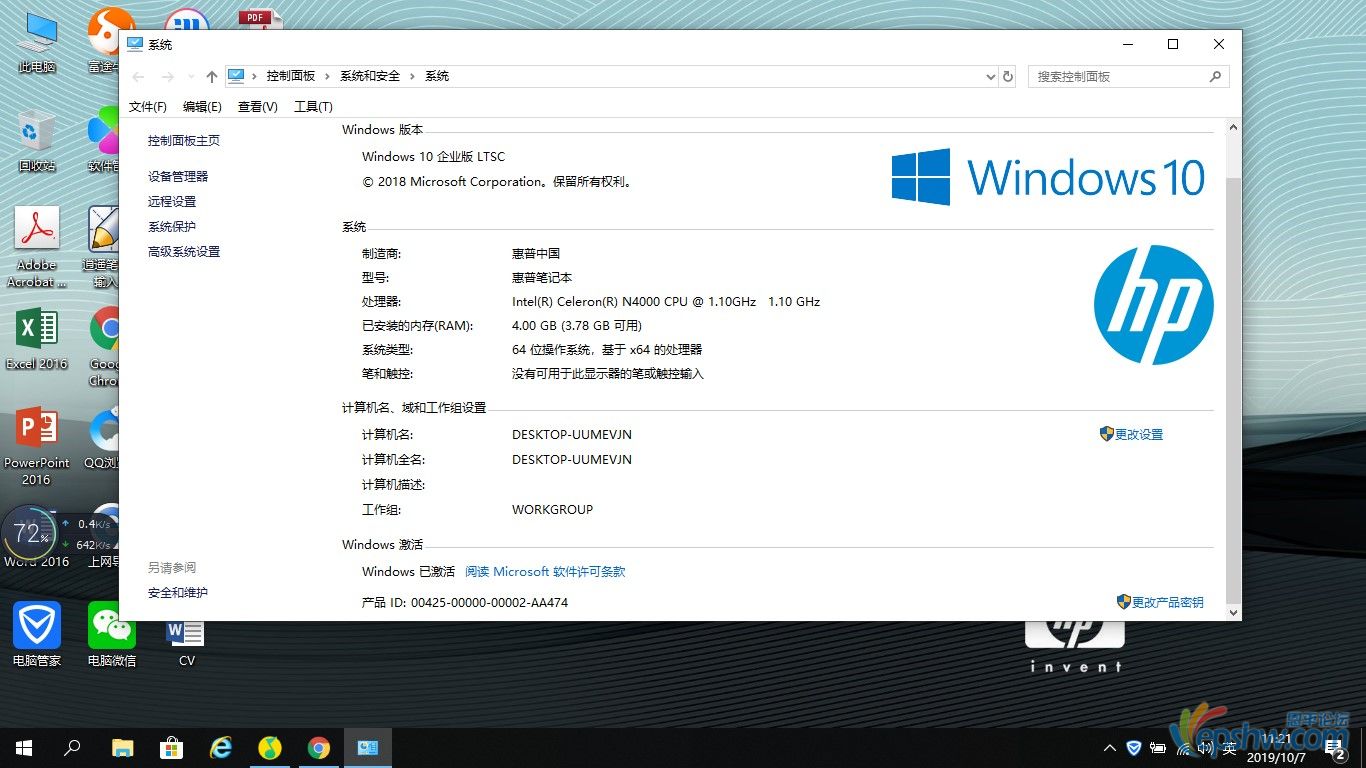Click the scrollbar up arrow

[1232, 128]
